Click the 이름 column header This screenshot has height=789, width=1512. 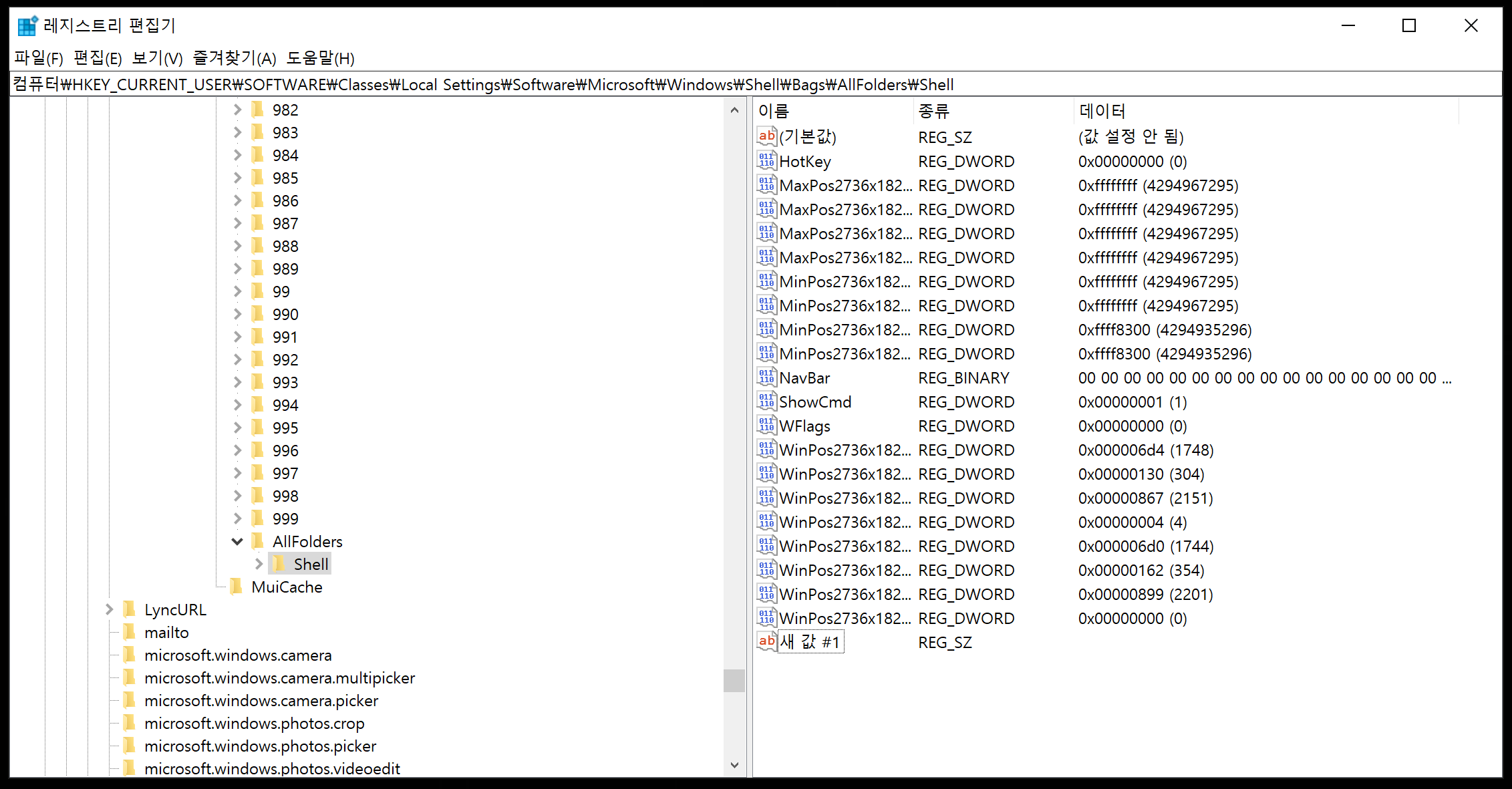pyautogui.click(x=774, y=111)
